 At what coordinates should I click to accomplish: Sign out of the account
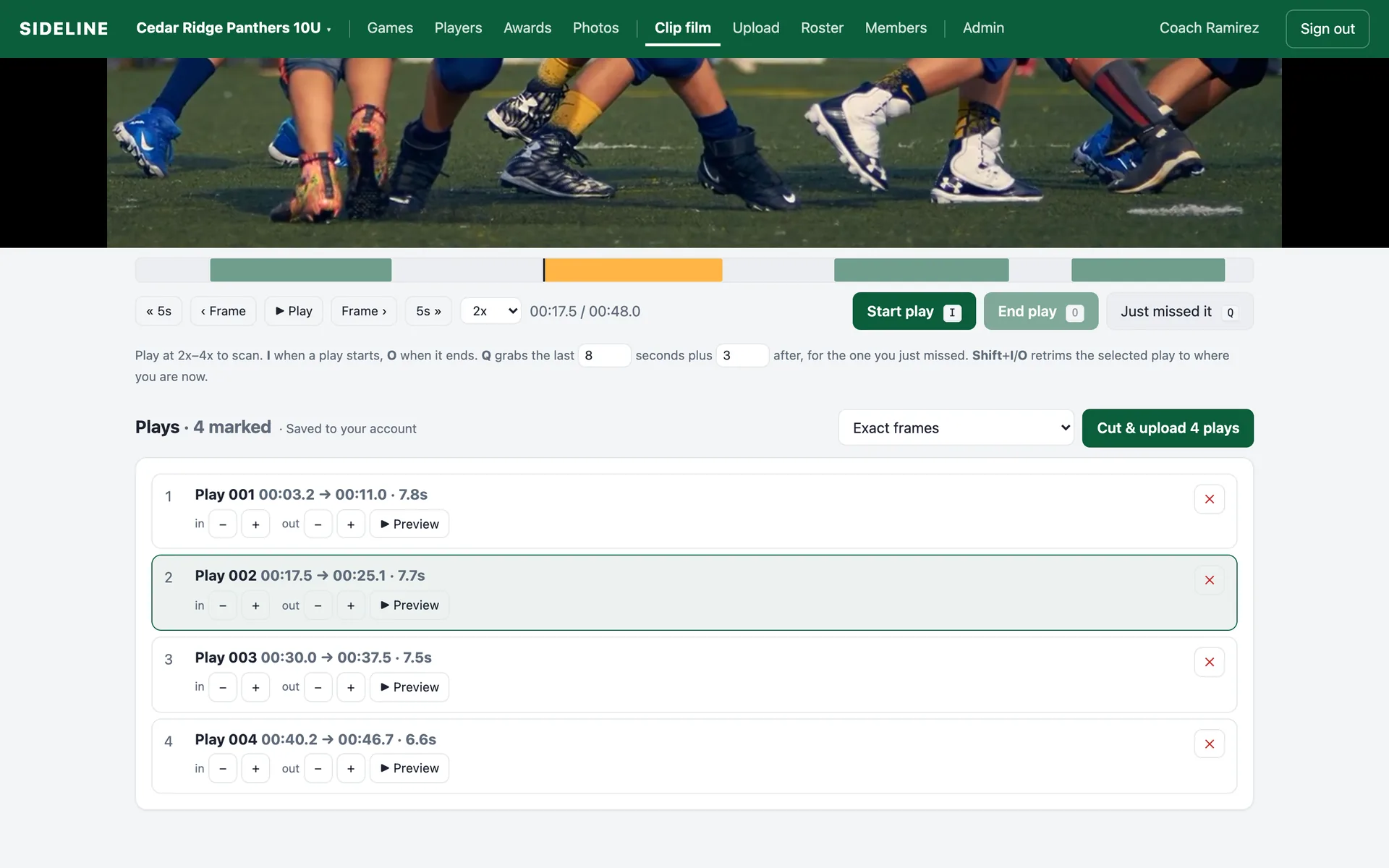(1327, 29)
